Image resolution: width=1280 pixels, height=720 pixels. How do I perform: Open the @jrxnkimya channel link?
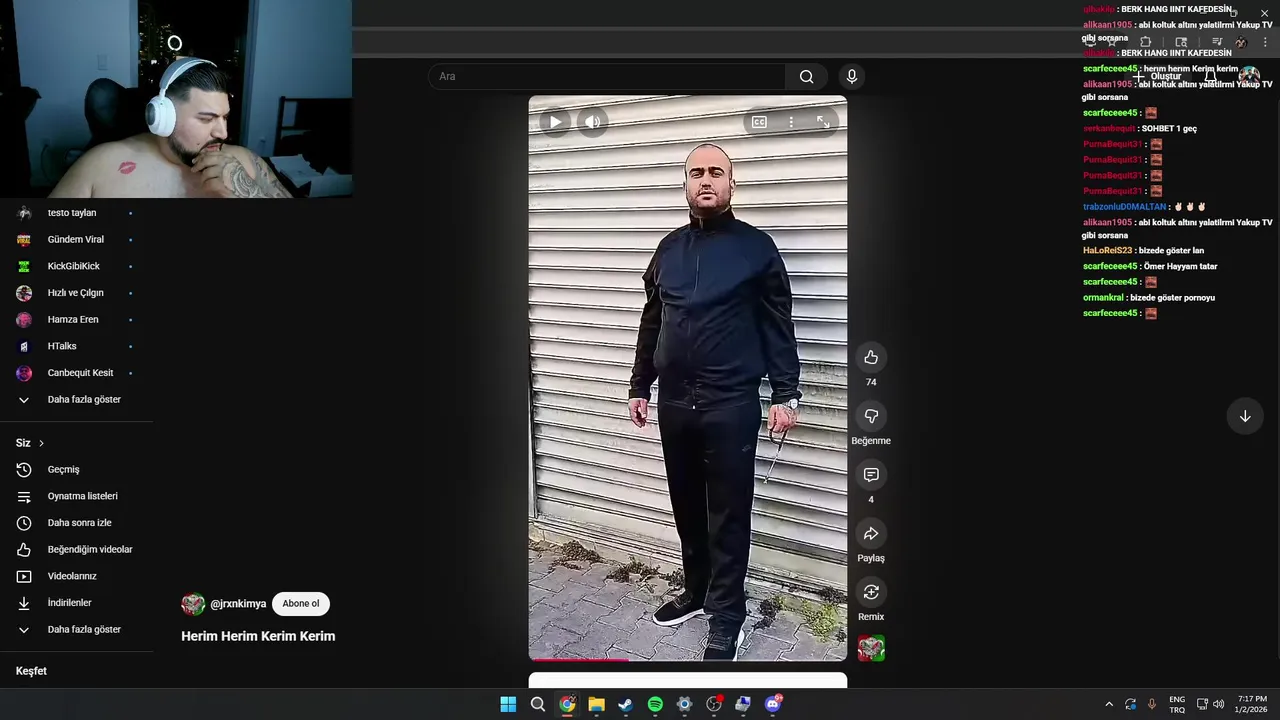[x=238, y=604]
